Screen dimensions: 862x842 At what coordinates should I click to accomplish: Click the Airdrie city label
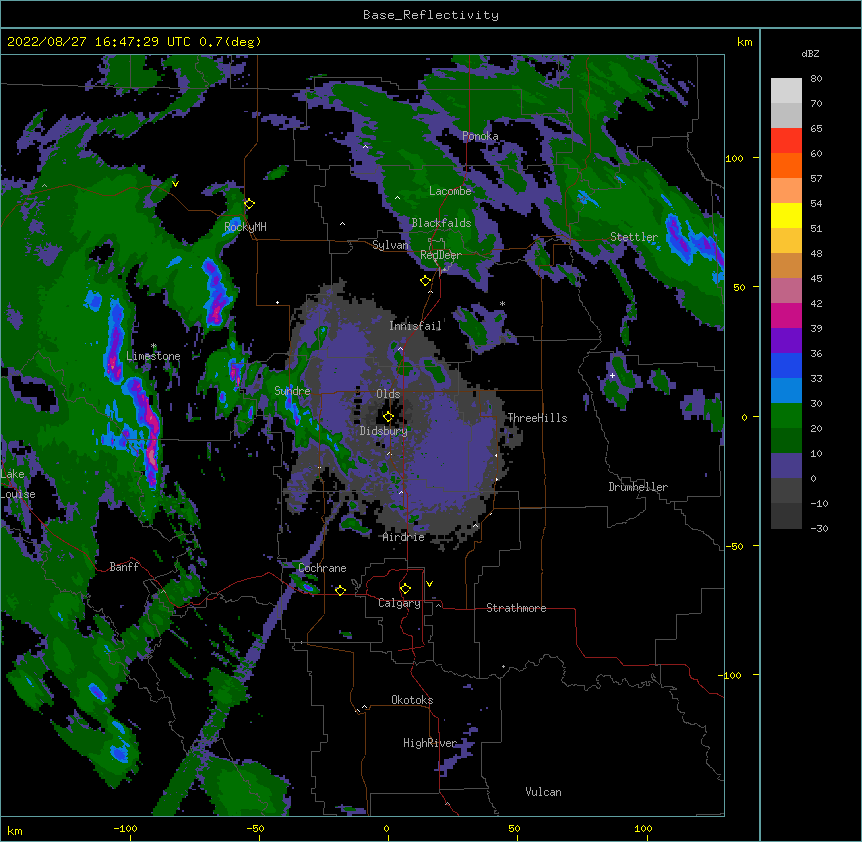click(x=404, y=537)
